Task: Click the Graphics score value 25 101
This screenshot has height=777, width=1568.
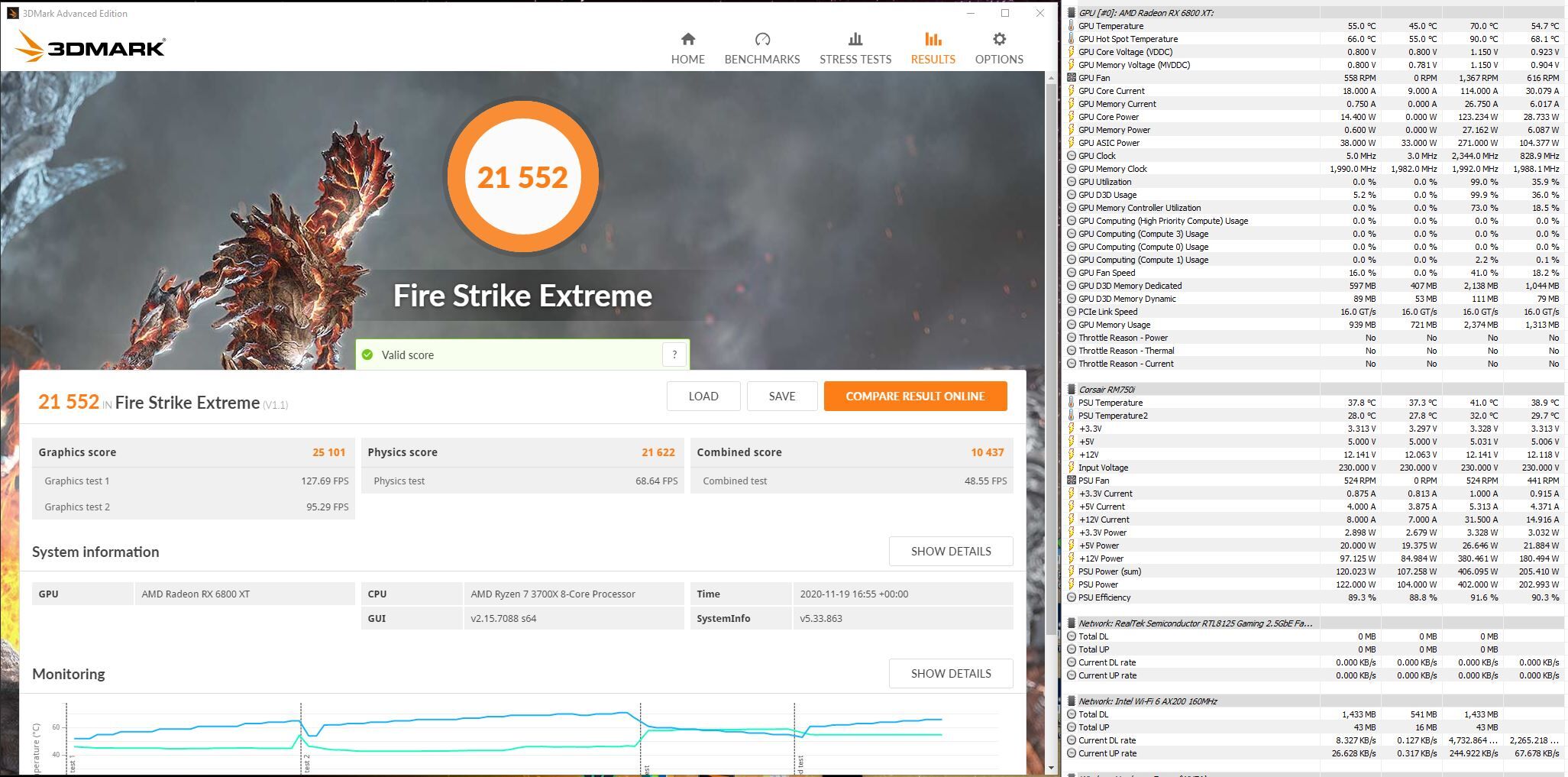Action: [x=328, y=452]
